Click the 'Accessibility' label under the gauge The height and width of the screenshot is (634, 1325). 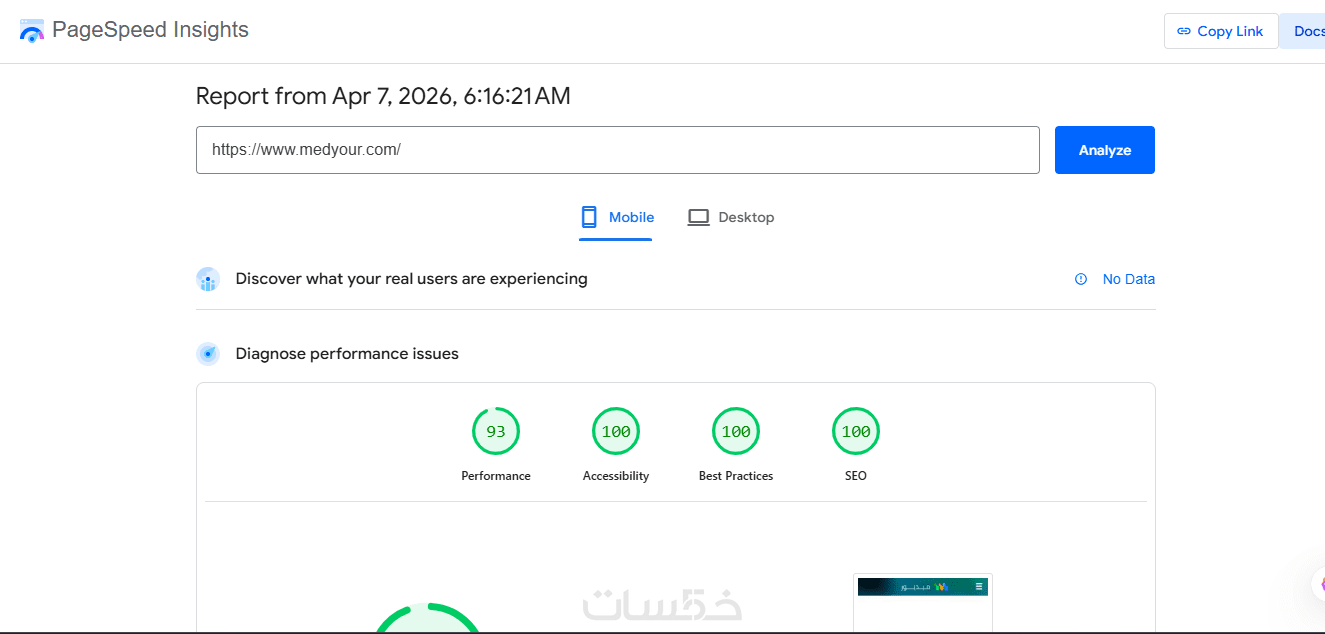point(616,476)
